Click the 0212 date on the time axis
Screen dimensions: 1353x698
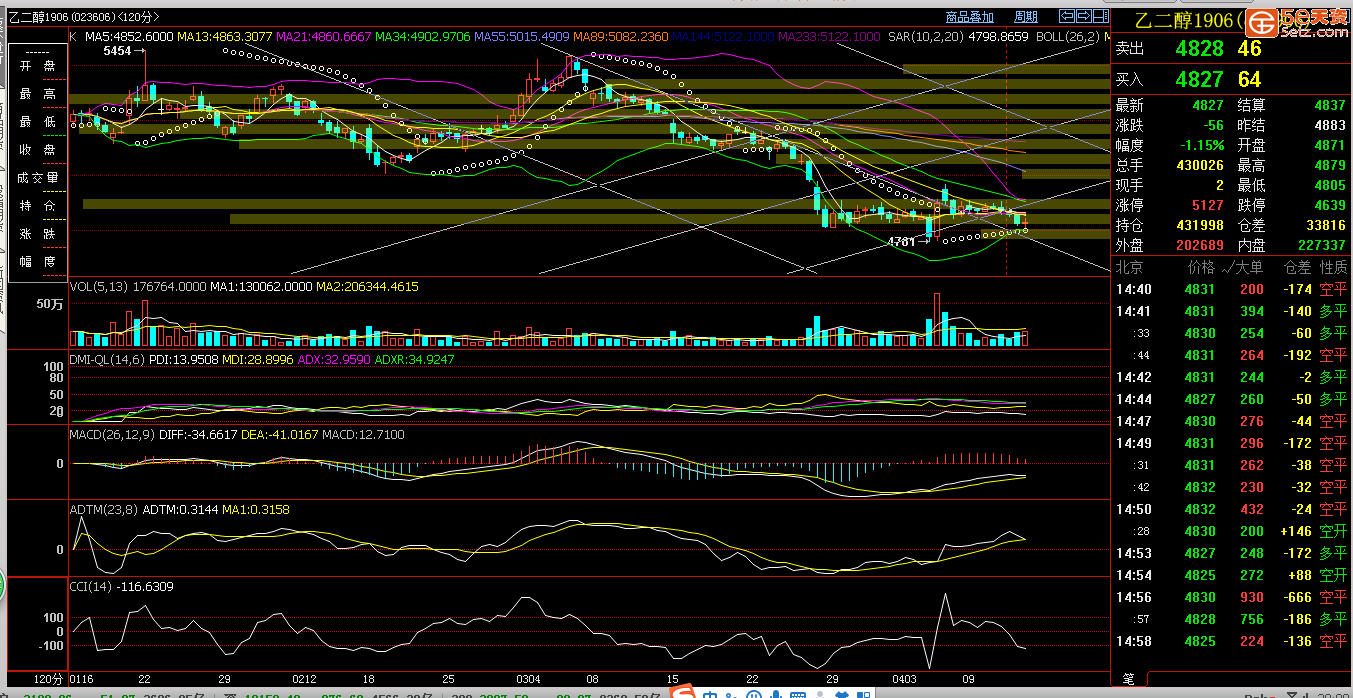tap(304, 678)
